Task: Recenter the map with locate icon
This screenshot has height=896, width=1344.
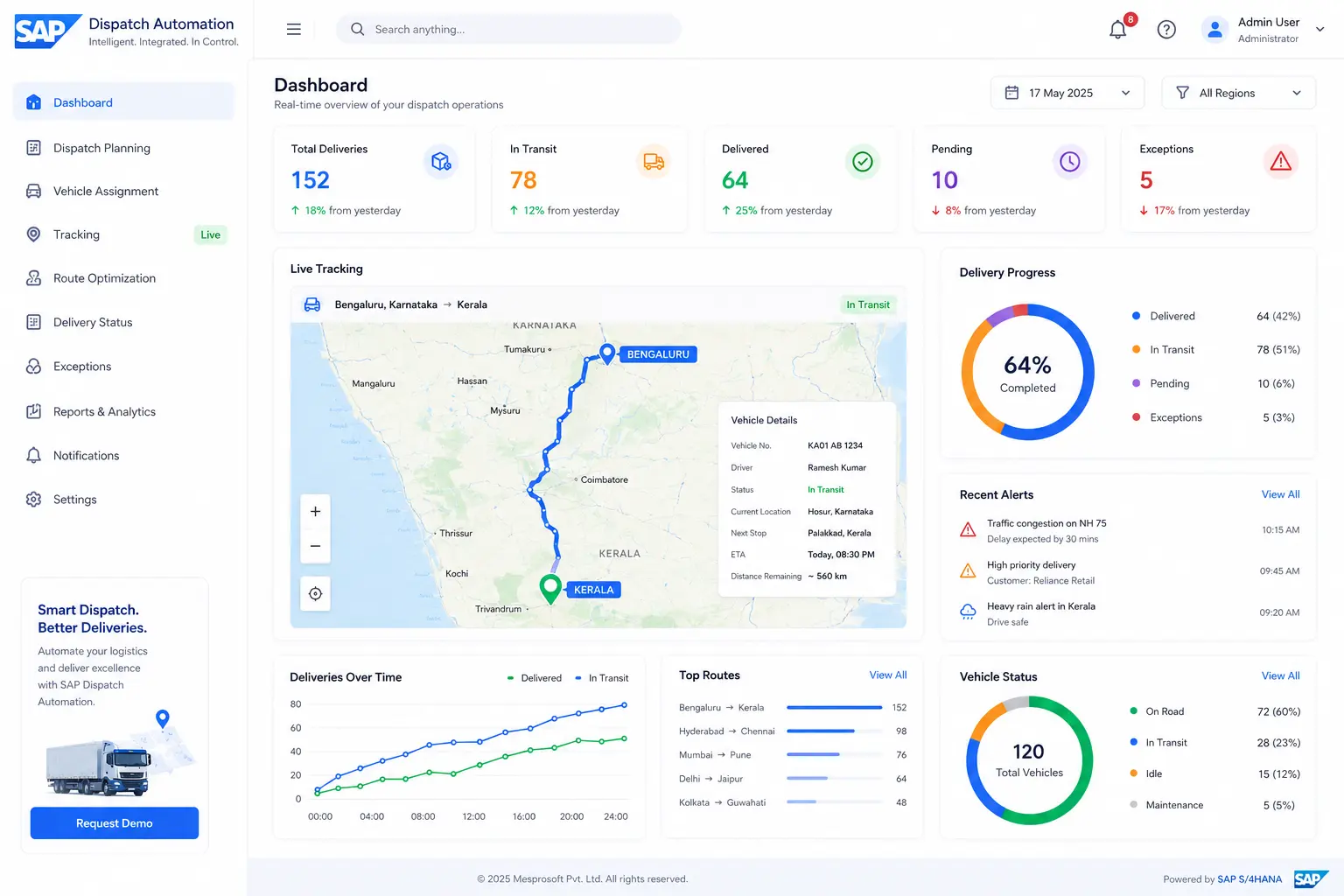Action: [315, 594]
